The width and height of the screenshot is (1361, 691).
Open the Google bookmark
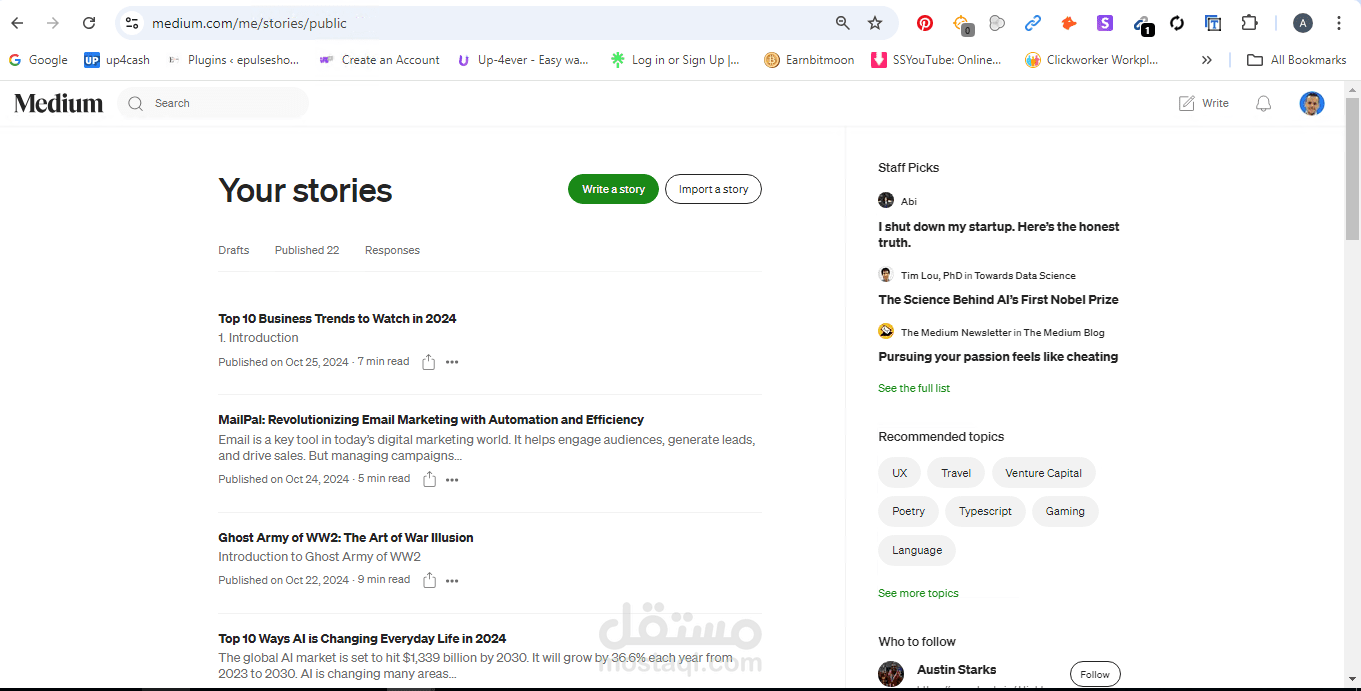pyautogui.click(x=38, y=60)
